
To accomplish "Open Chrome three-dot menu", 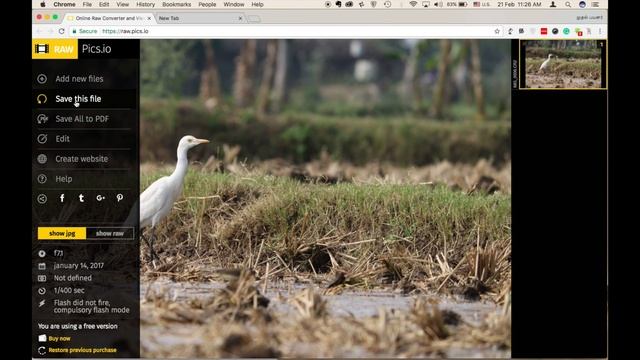I will pos(600,31).
